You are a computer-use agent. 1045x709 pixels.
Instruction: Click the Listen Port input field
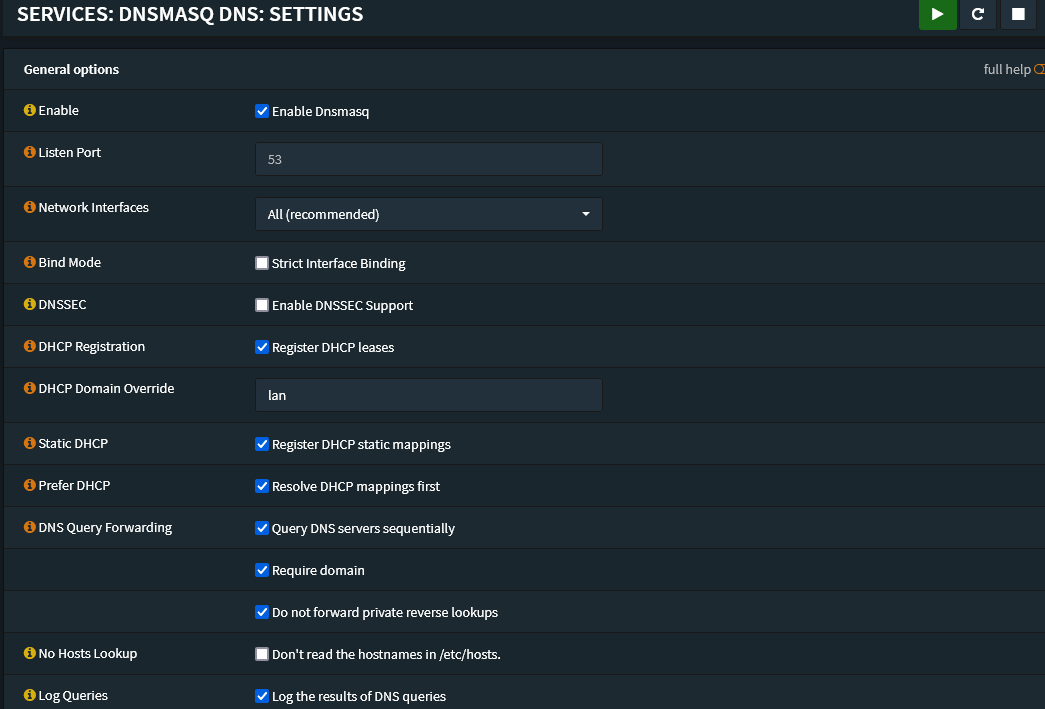[429, 159]
